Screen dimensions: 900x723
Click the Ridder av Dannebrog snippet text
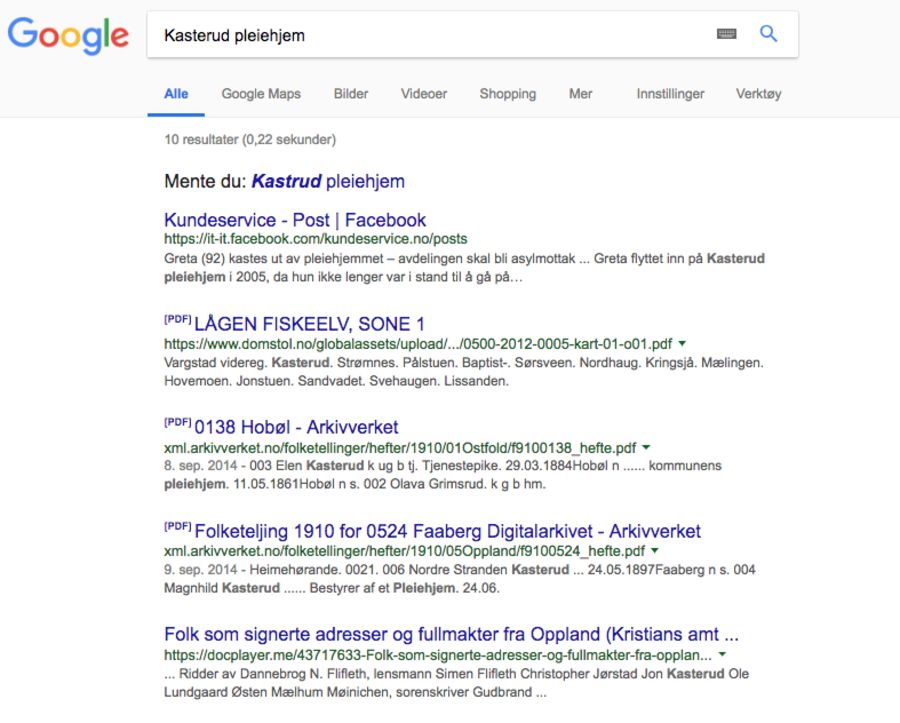[456, 682]
